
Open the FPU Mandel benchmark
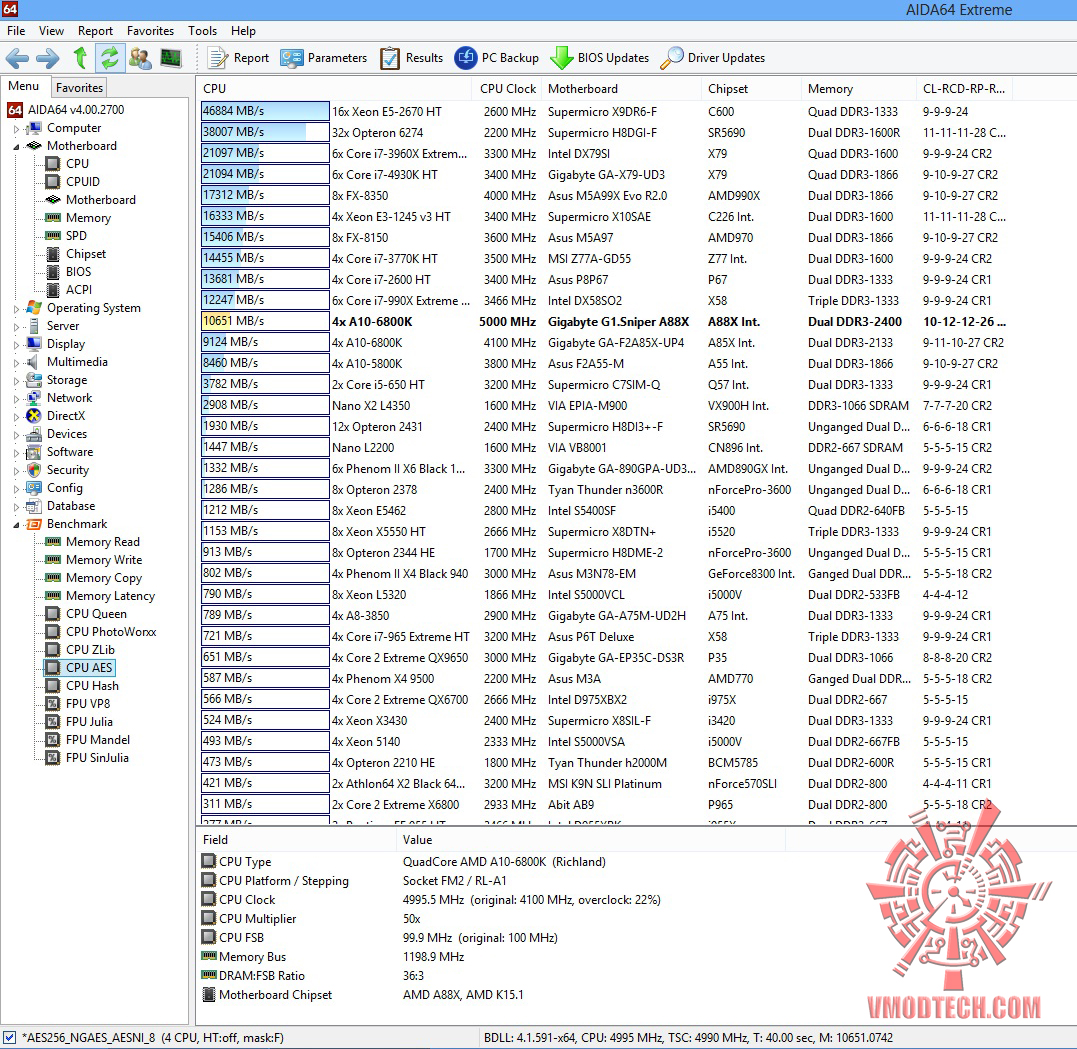pos(98,739)
